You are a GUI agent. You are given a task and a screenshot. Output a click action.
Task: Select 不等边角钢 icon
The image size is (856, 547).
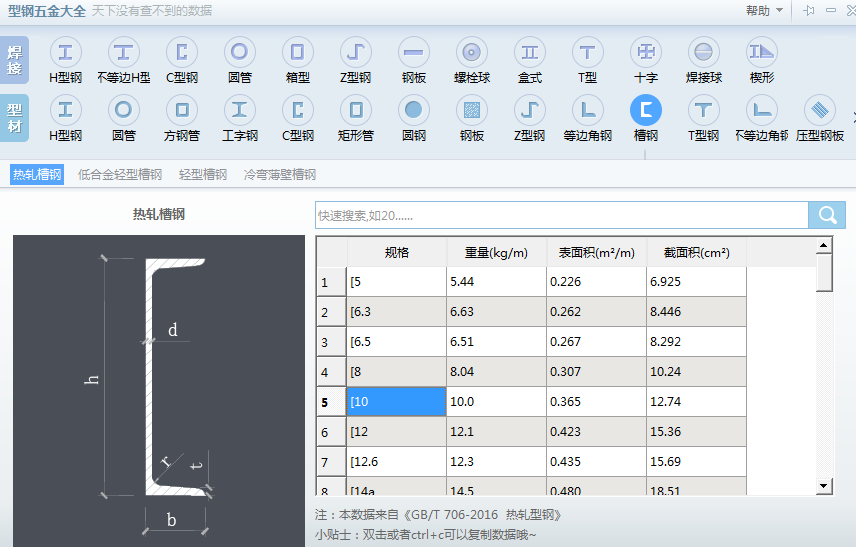(x=762, y=110)
